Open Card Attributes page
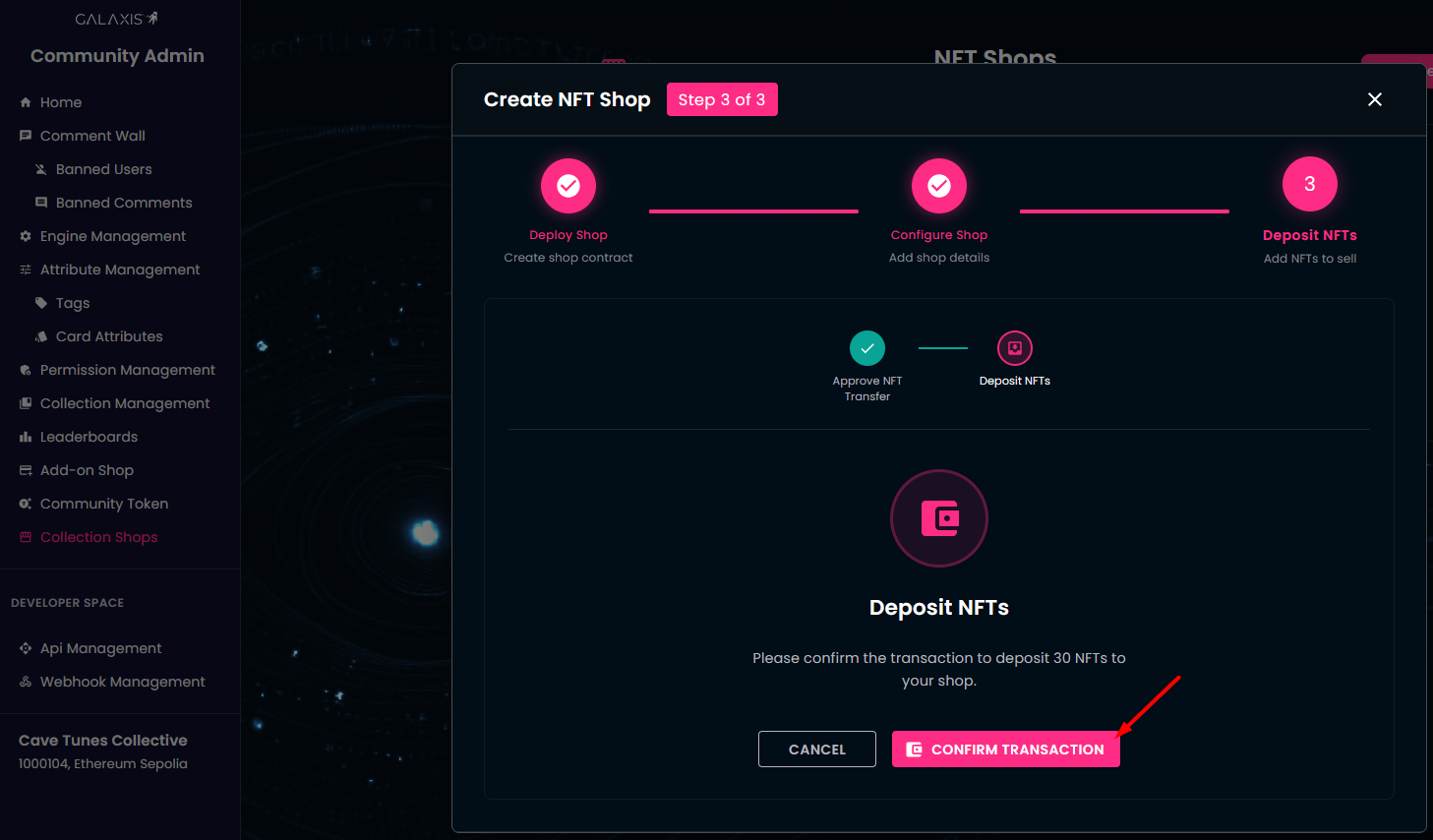The height and width of the screenshot is (840, 1433). (x=109, y=336)
